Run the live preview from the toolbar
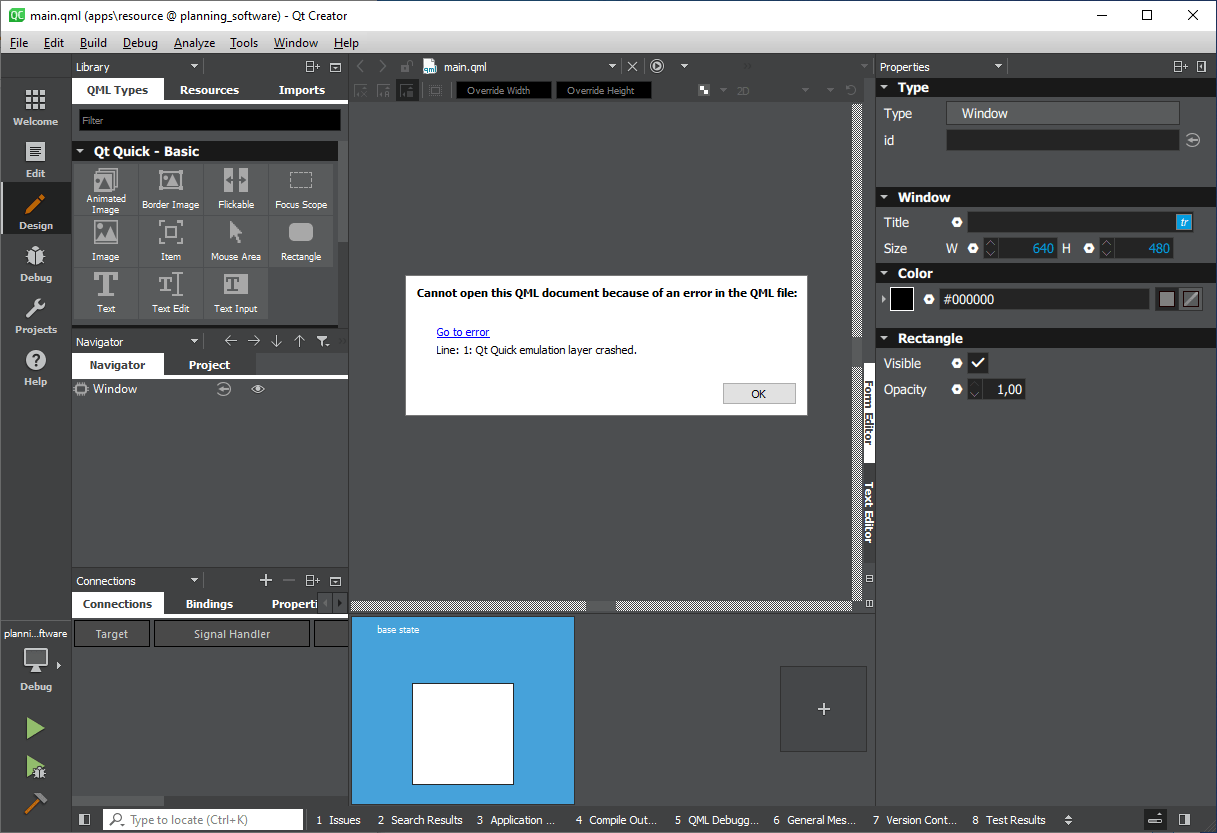The height and width of the screenshot is (833, 1217). (x=656, y=66)
